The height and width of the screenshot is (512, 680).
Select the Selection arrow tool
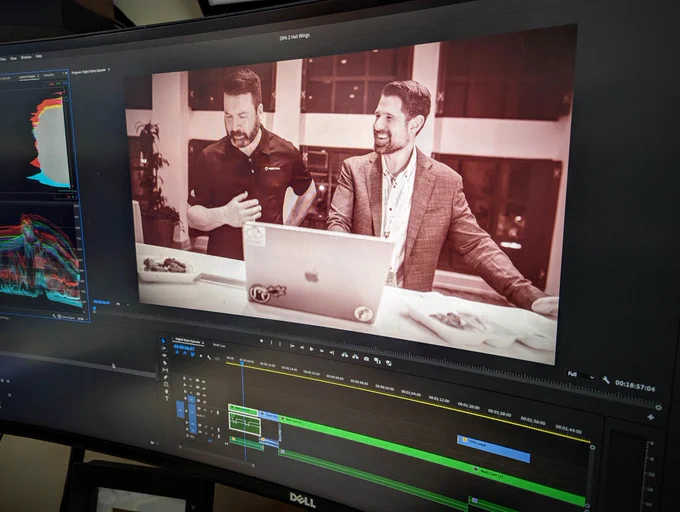click(163, 341)
